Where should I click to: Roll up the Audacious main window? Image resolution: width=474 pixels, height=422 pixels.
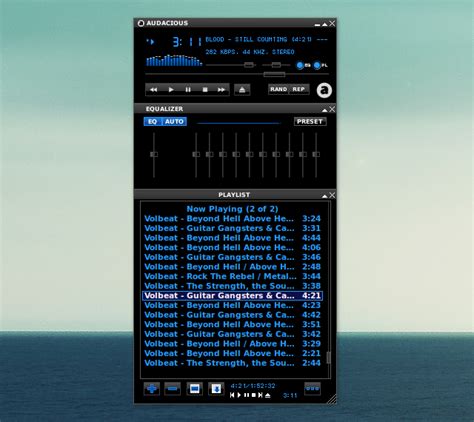325,24
